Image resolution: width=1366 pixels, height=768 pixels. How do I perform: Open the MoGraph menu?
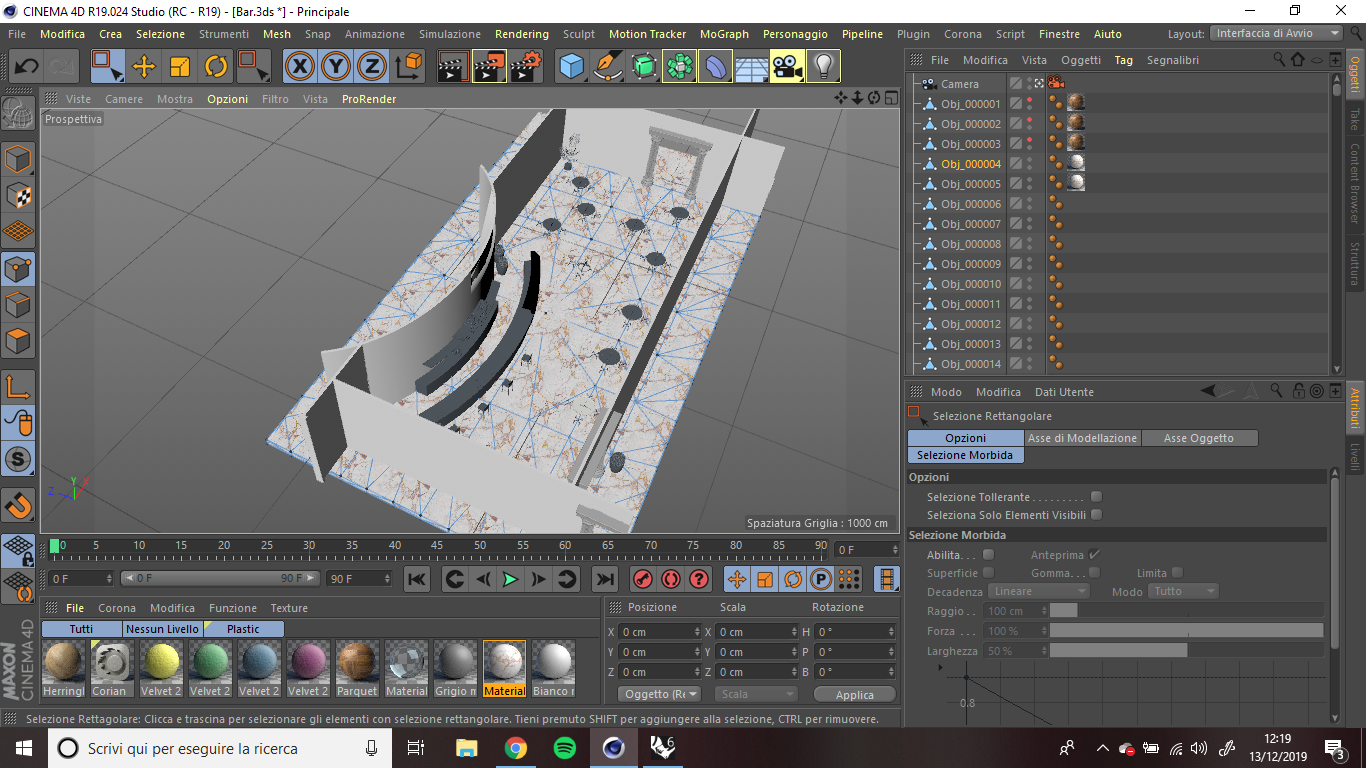(x=723, y=34)
